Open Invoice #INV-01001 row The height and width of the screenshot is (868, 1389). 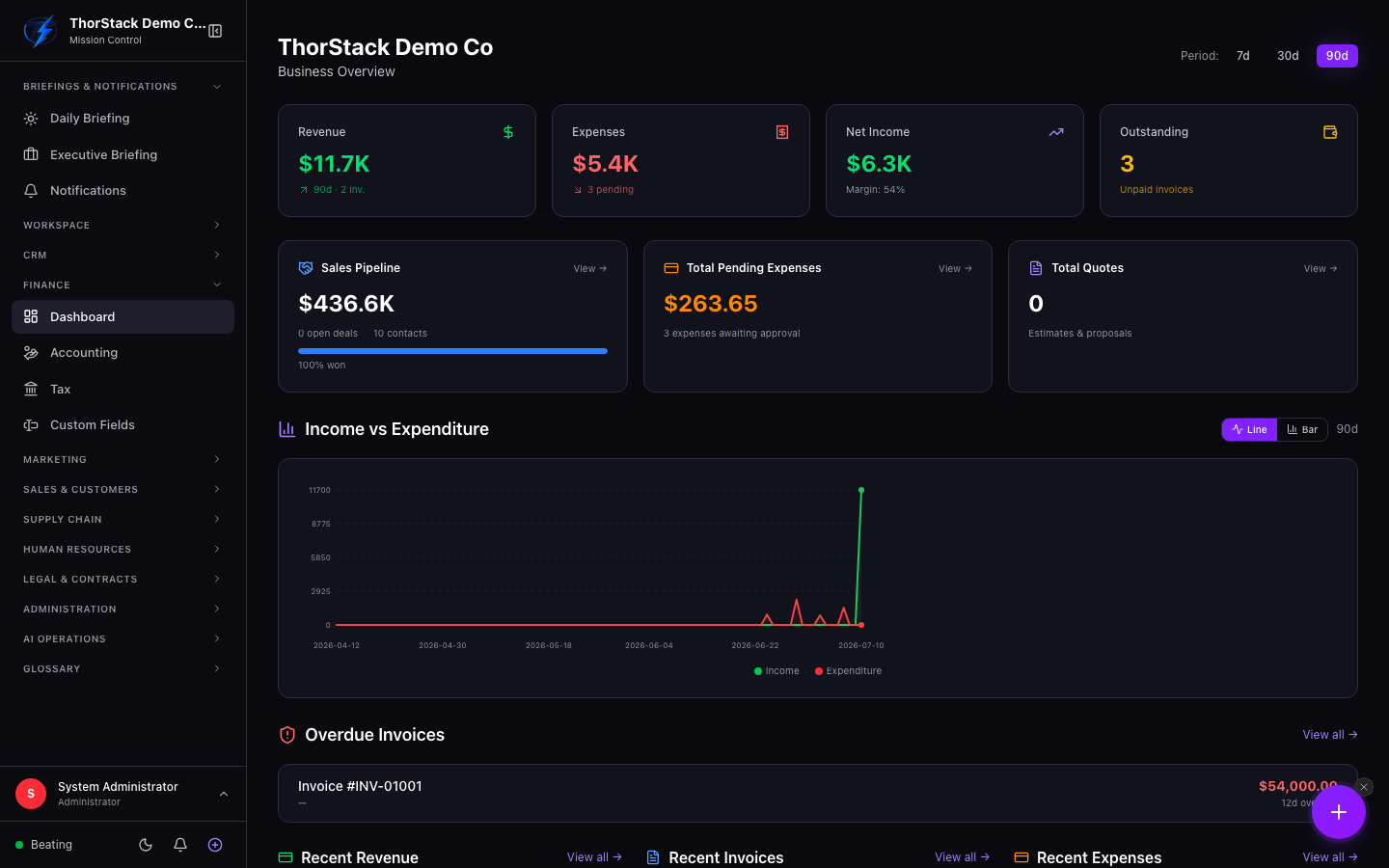[818, 794]
